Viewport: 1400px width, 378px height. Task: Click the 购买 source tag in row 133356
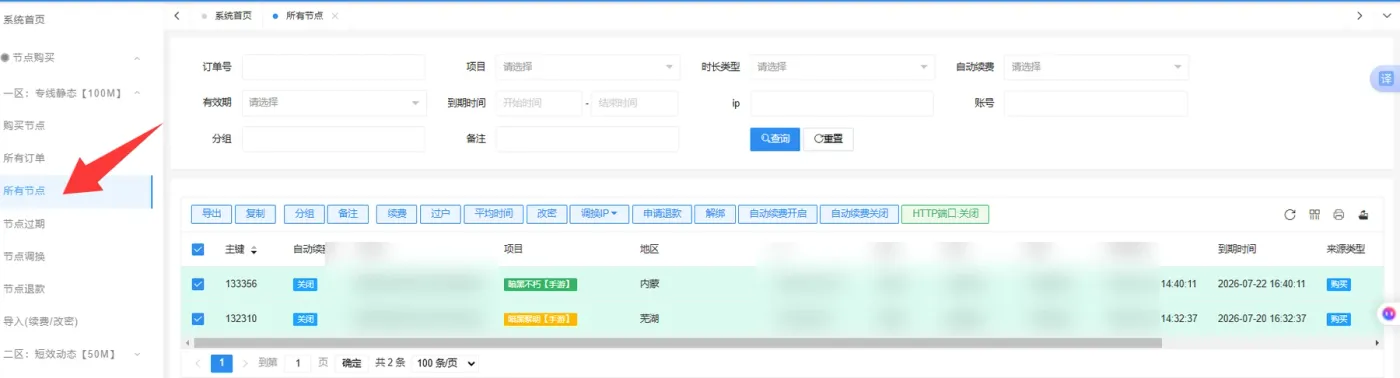pos(1338,284)
